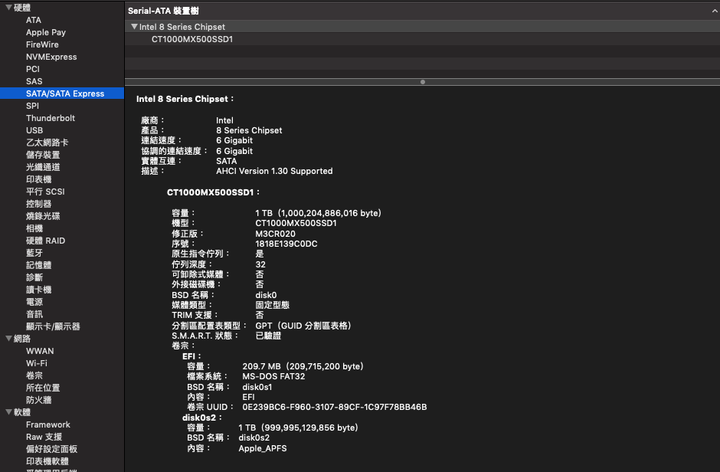Select 偏好設定面板 preference panes entry
The width and height of the screenshot is (720, 472).
point(51,449)
